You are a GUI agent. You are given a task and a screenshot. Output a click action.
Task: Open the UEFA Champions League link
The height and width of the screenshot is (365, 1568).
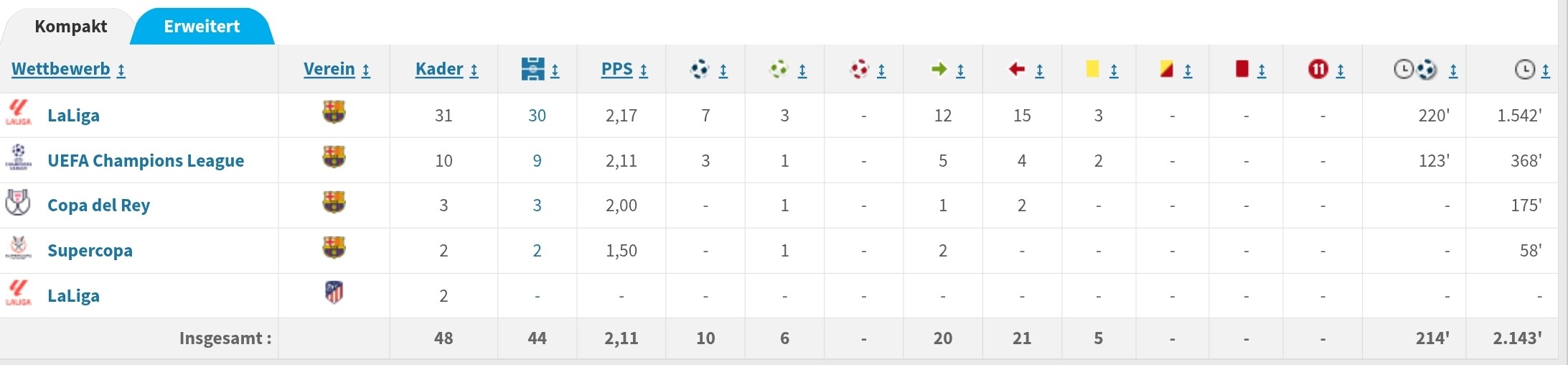point(146,160)
